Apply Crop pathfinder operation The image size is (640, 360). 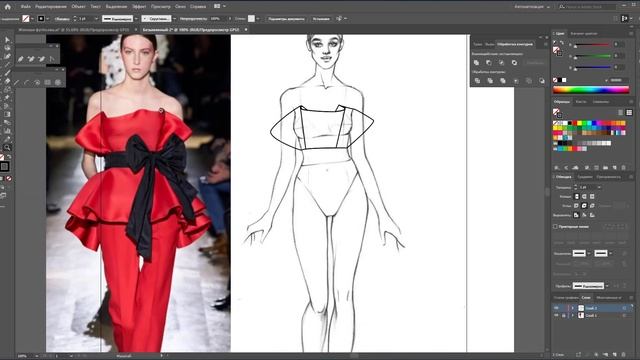tap(516, 81)
